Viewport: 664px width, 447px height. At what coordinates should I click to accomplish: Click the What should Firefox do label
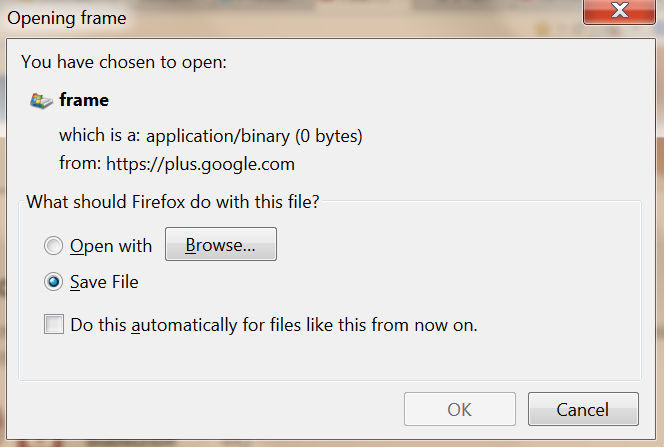point(173,202)
